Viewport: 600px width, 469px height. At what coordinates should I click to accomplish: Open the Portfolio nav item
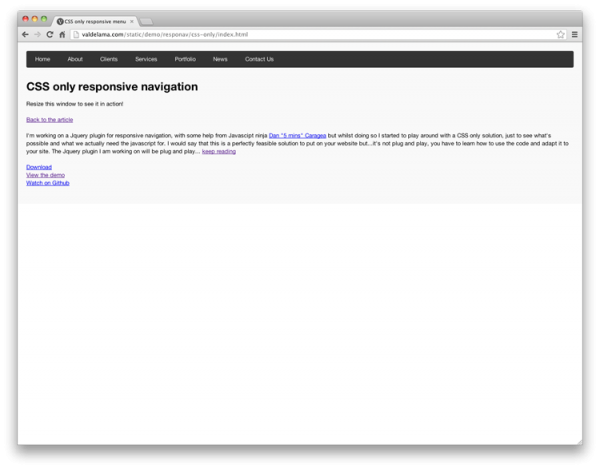pos(185,59)
